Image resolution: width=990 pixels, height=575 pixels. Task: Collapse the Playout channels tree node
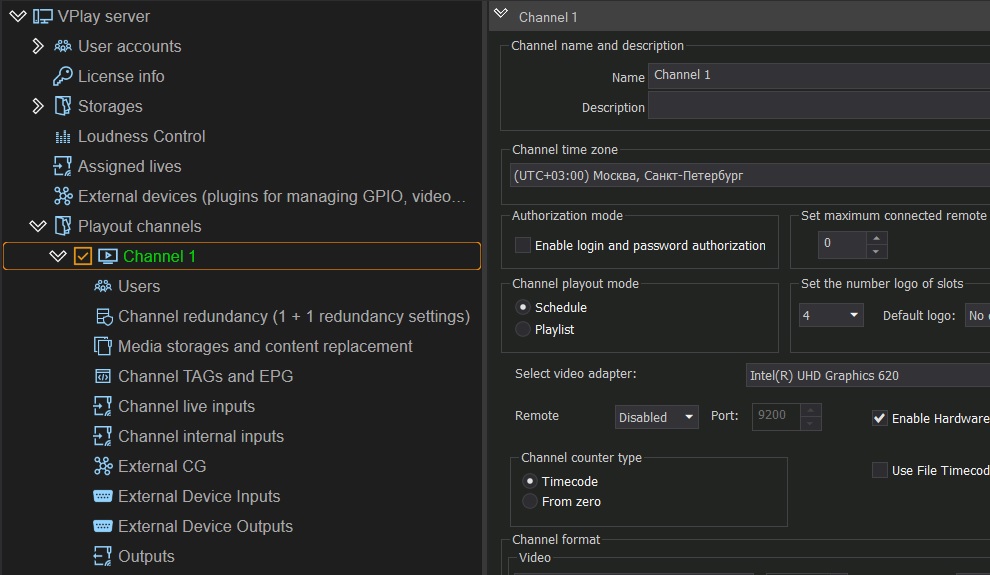38,226
